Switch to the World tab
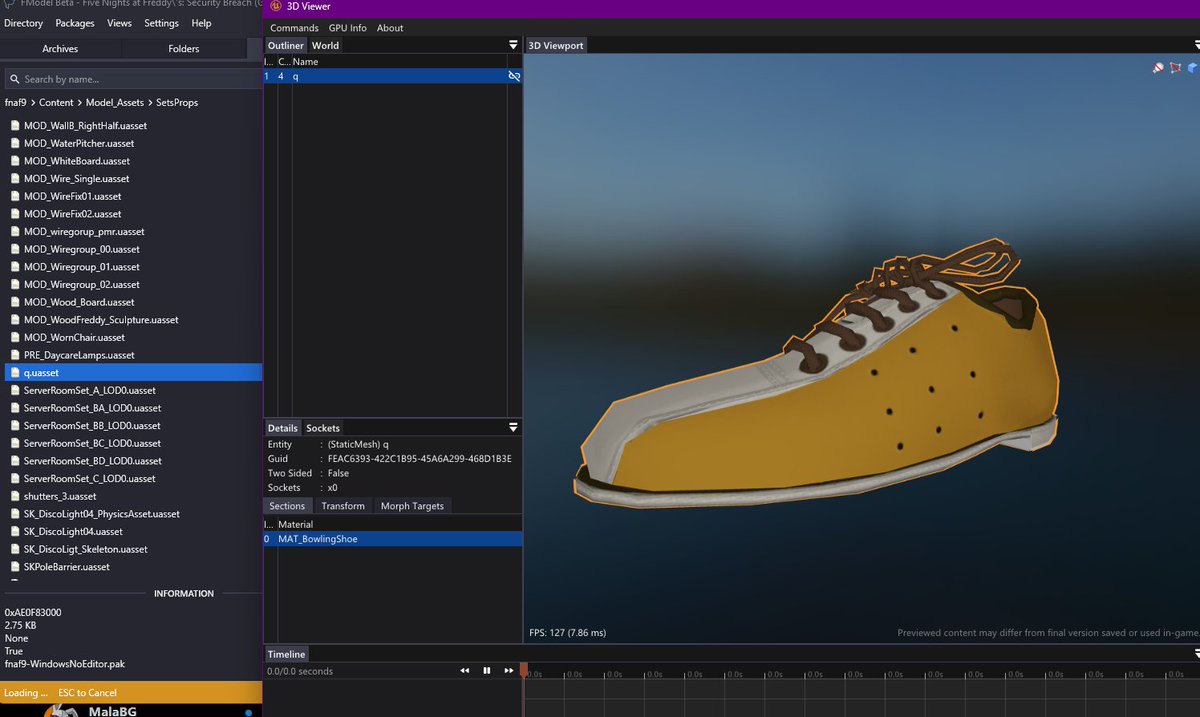The image size is (1200, 717). 325,45
